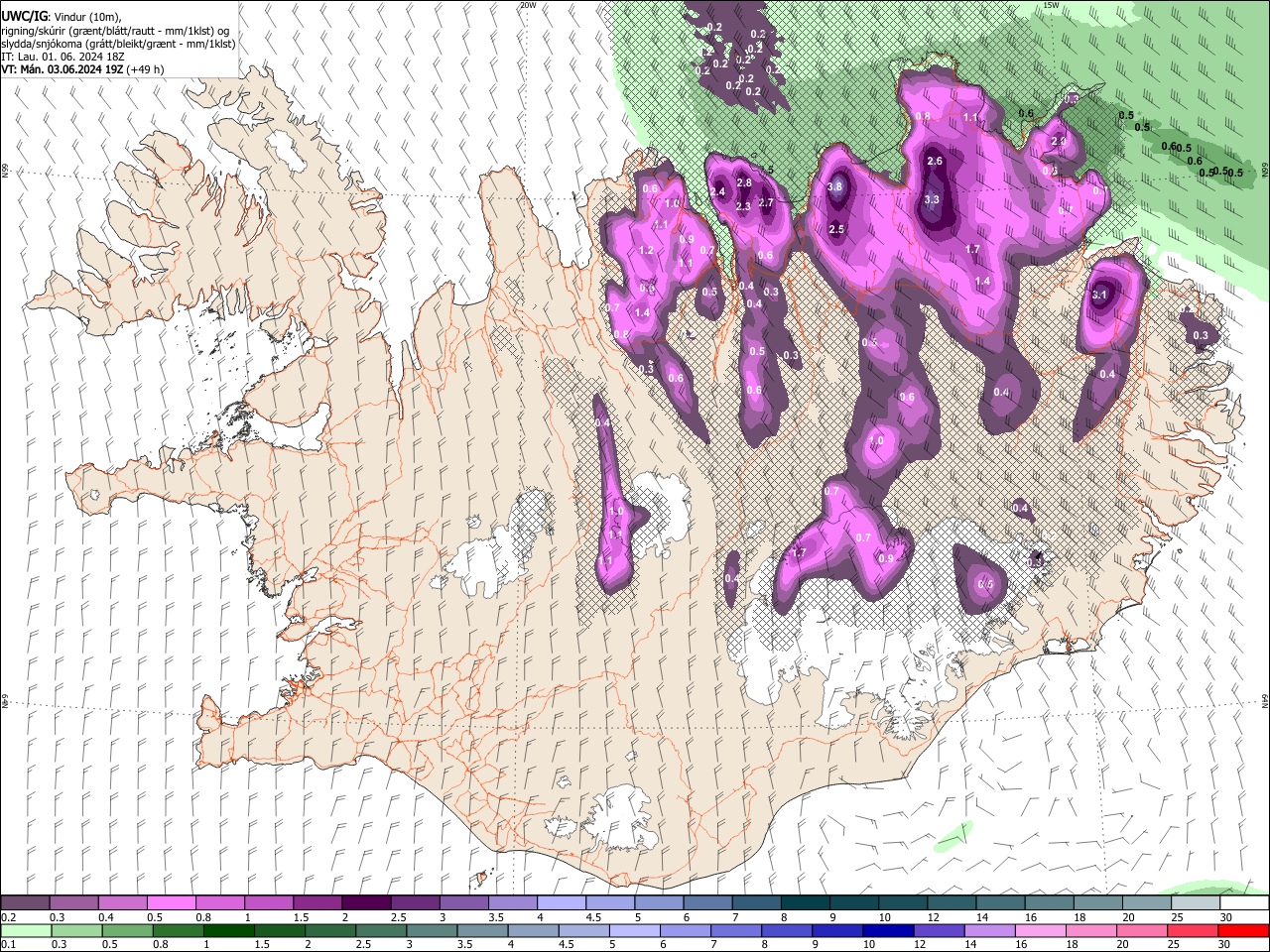Click the "slydda/snjókoma" legend description line

point(118,44)
